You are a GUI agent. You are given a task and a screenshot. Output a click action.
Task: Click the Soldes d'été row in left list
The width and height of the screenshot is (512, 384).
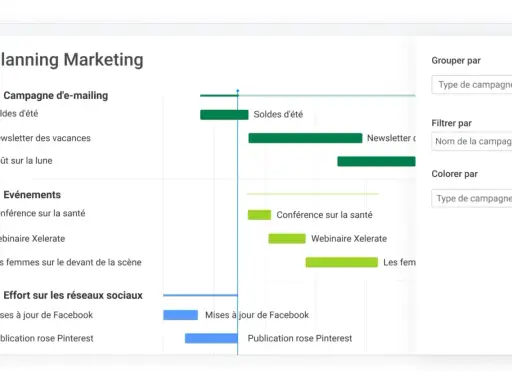point(19,114)
